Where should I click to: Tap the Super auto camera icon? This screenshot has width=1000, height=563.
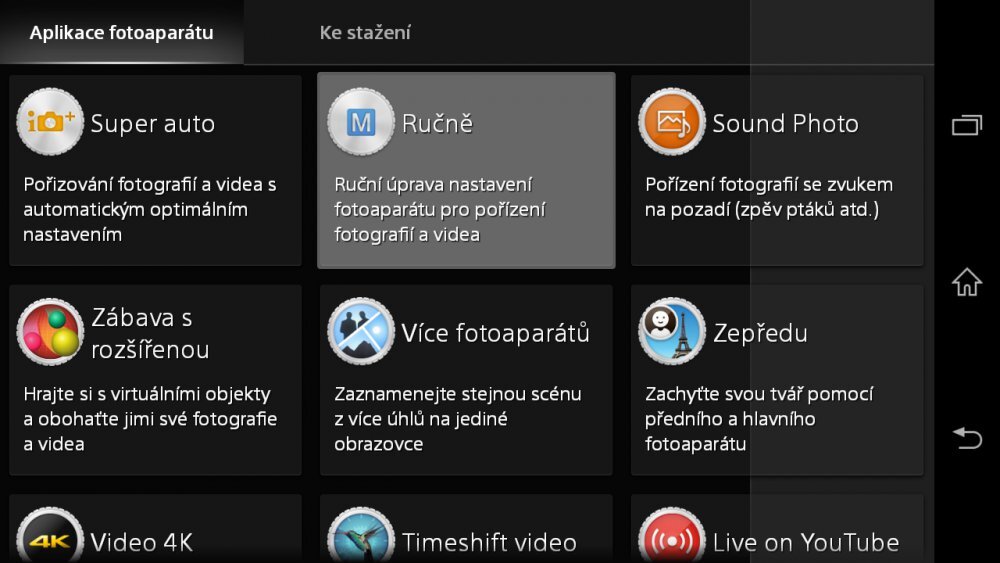(50, 122)
